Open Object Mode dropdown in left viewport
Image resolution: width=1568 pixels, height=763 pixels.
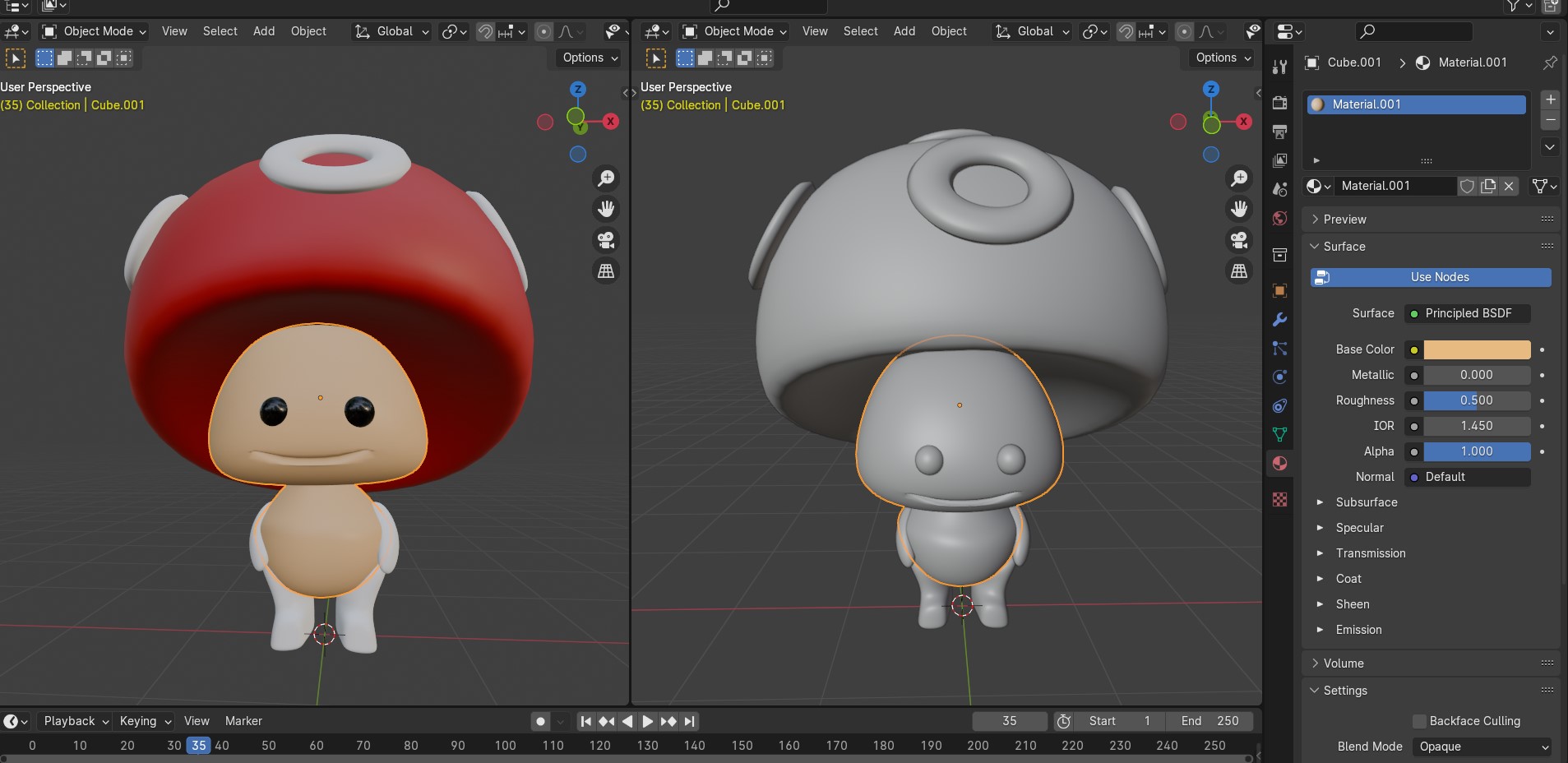pyautogui.click(x=95, y=31)
